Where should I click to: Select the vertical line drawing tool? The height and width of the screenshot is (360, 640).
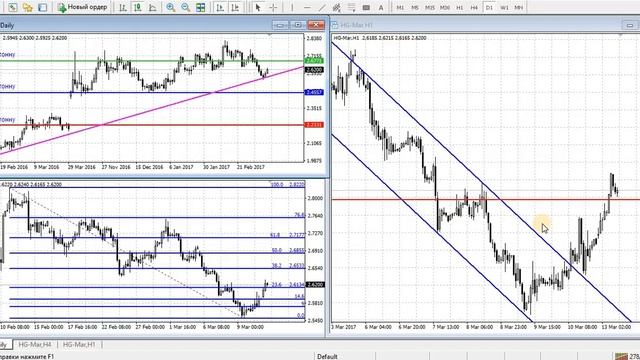[292, 7]
